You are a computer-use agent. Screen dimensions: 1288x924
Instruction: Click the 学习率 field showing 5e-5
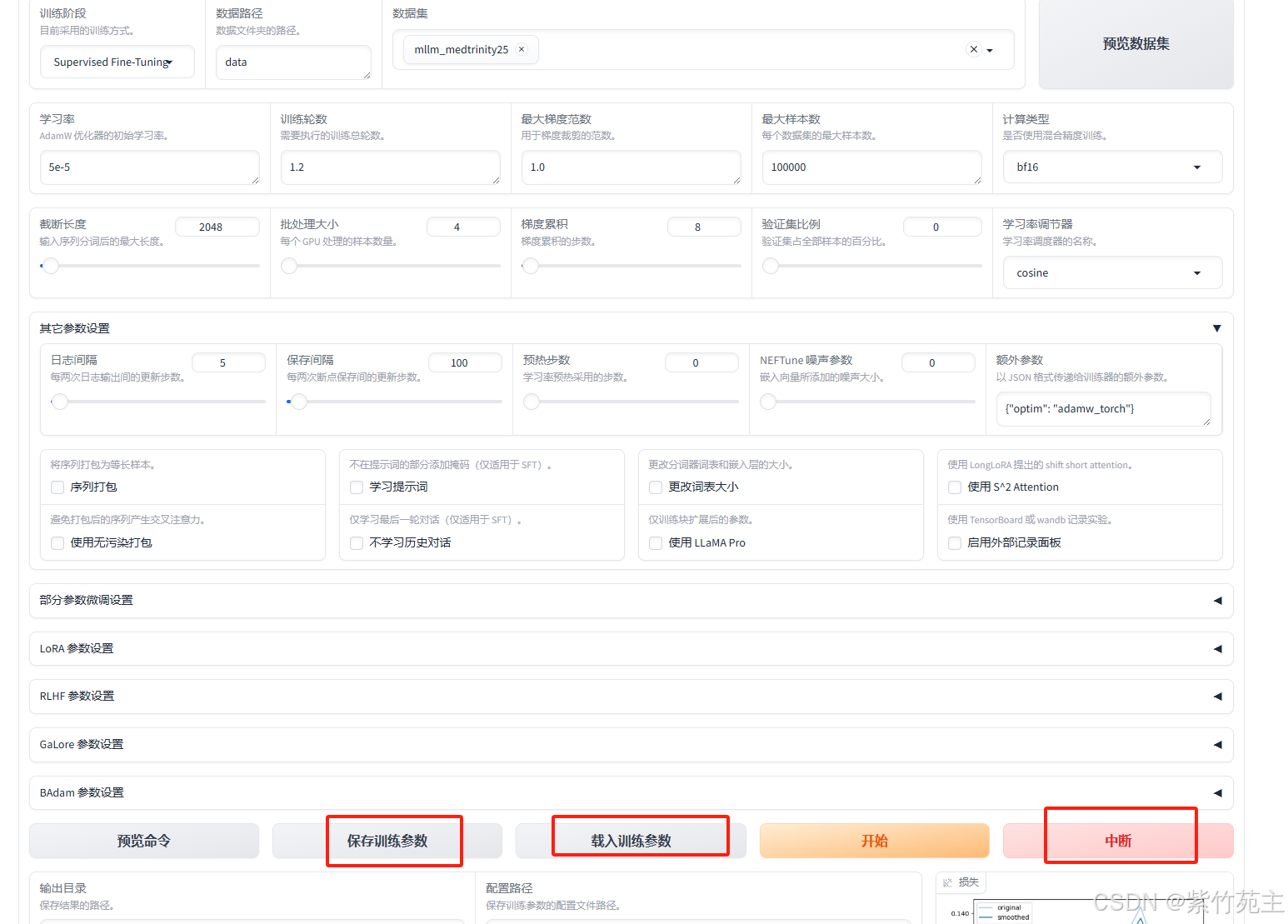point(150,167)
